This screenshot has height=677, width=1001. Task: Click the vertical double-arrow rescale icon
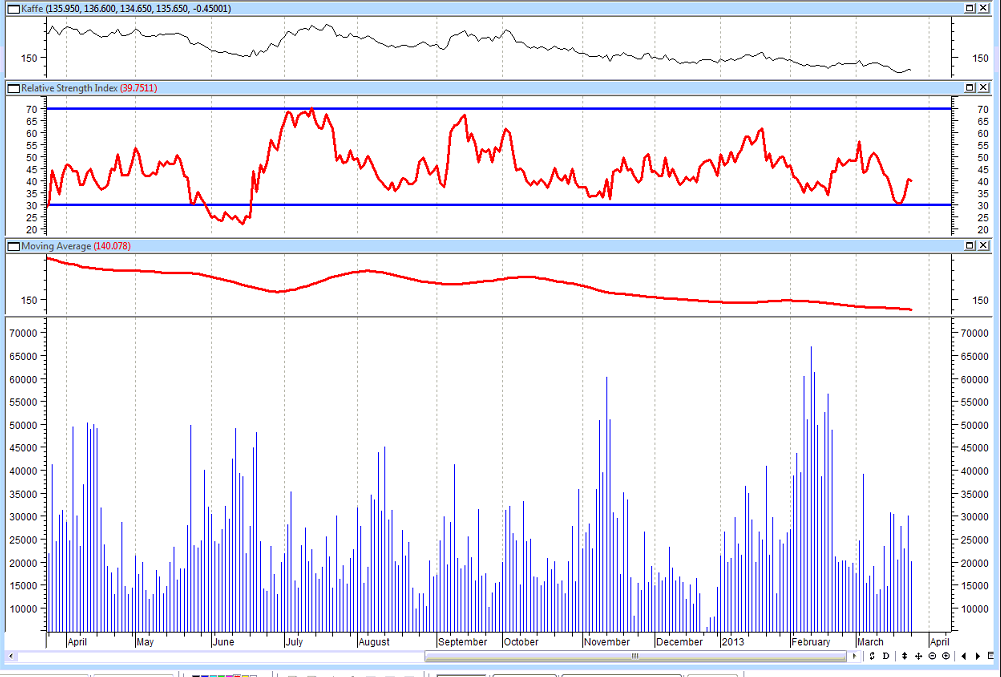(904, 656)
